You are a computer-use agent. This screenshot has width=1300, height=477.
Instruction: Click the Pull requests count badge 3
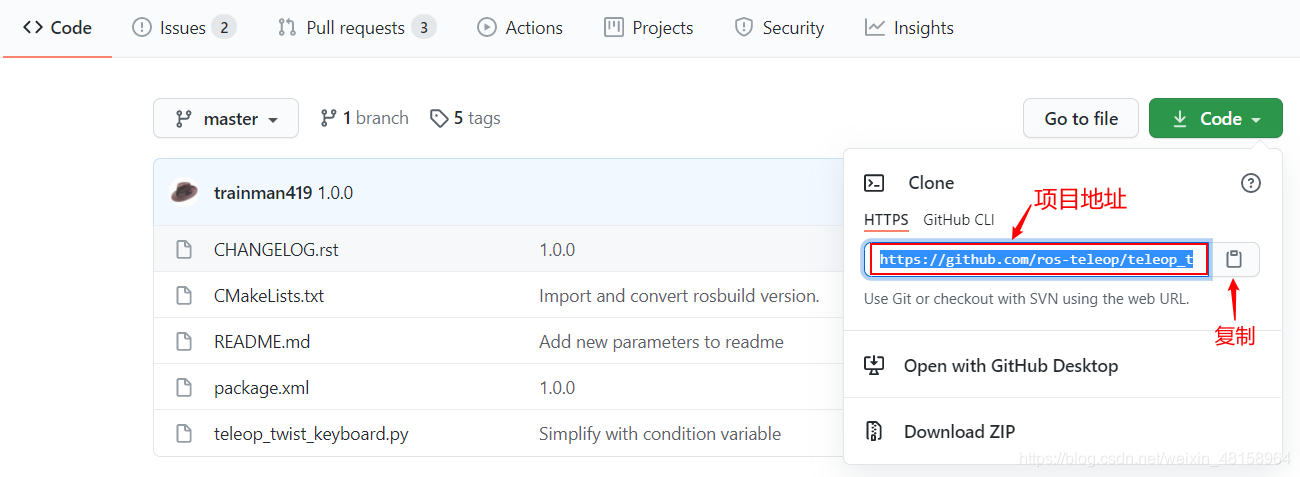pyautogui.click(x=424, y=28)
